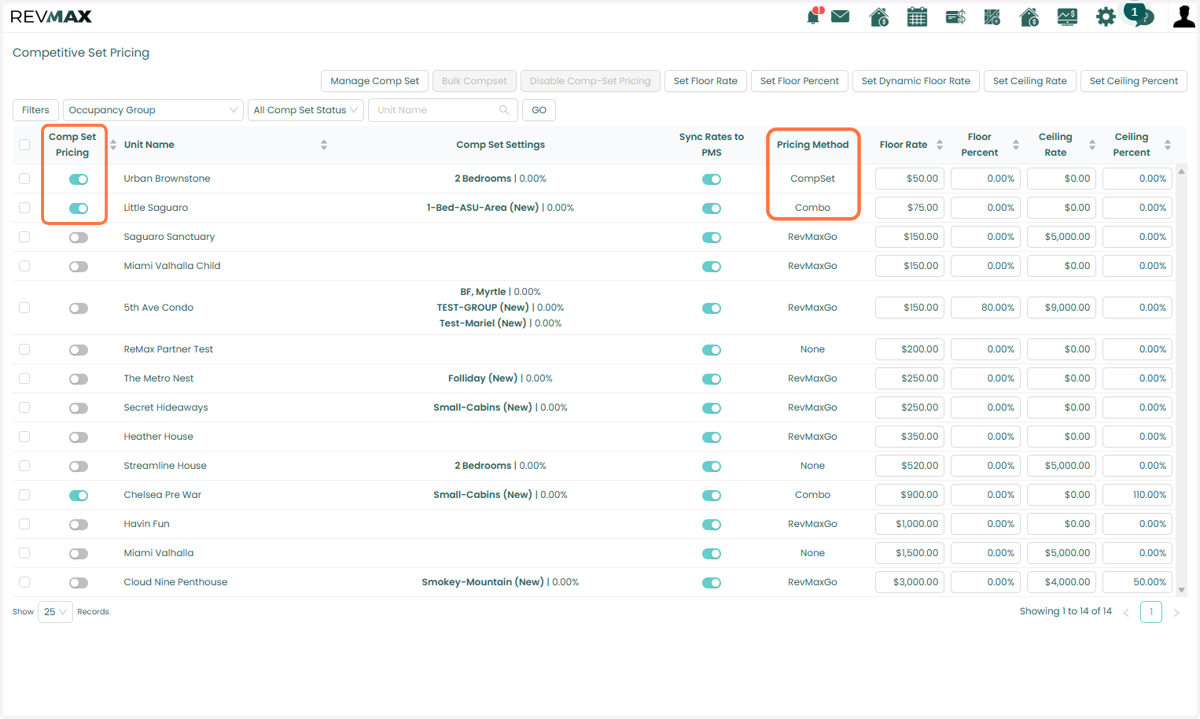Open the All Comp Set Status dropdown
The width and height of the screenshot is (1200, 719).
click(x=306, y=110)
